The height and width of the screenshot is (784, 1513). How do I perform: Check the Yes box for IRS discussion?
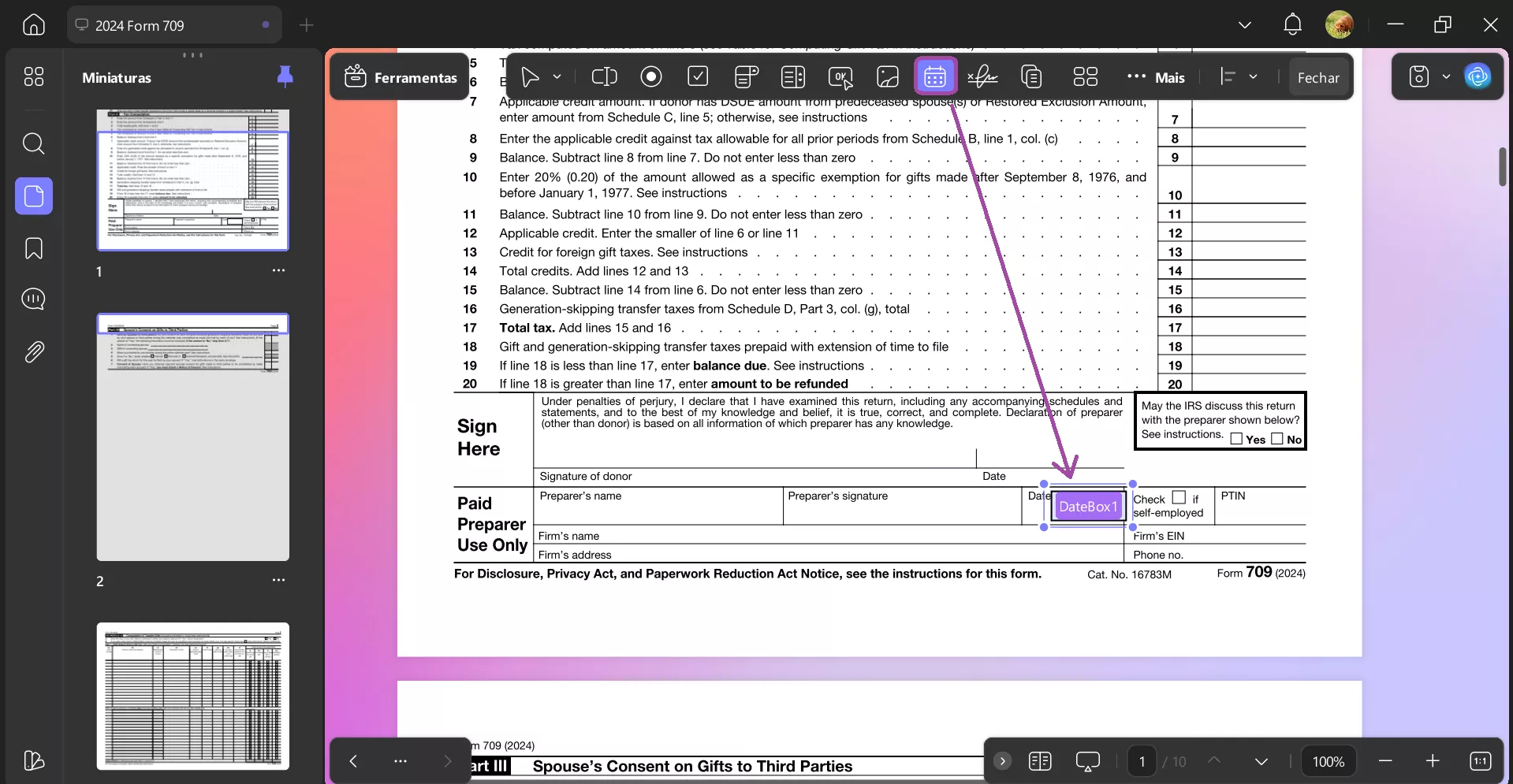pyautogui.click(x=1236, y=439)
